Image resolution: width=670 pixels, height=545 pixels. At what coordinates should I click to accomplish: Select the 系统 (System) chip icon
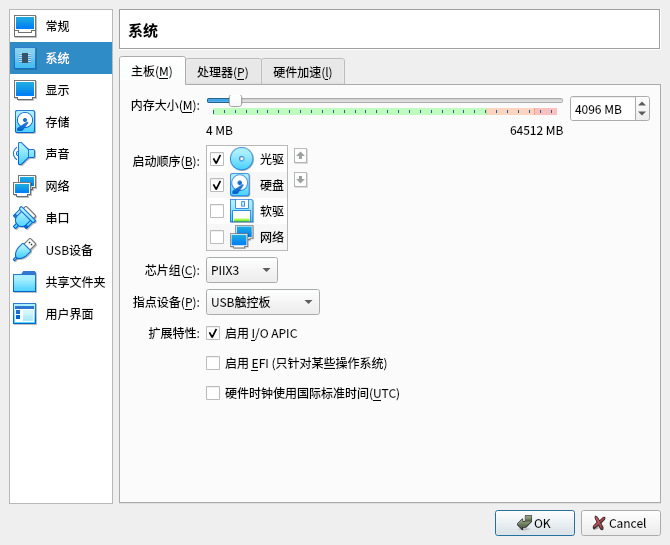coord(25,58)
